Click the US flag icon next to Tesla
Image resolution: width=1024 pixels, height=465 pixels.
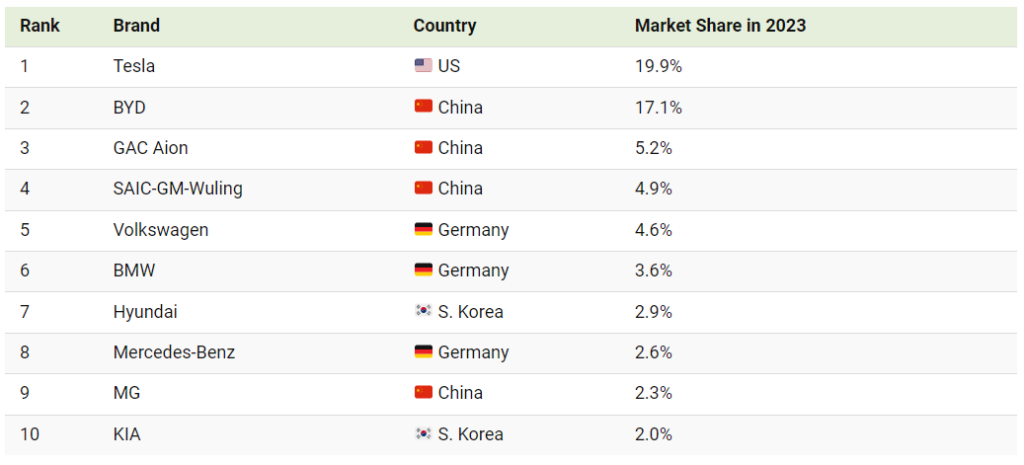coord(423,66)
